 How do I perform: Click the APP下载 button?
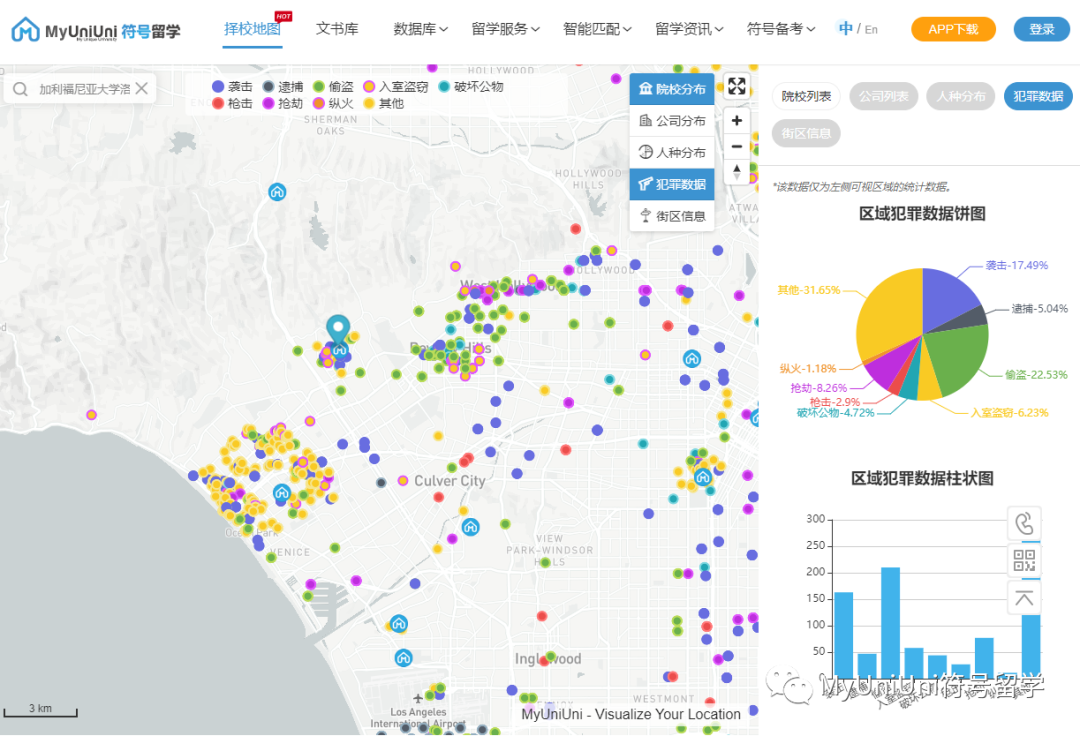coord(953,29)
